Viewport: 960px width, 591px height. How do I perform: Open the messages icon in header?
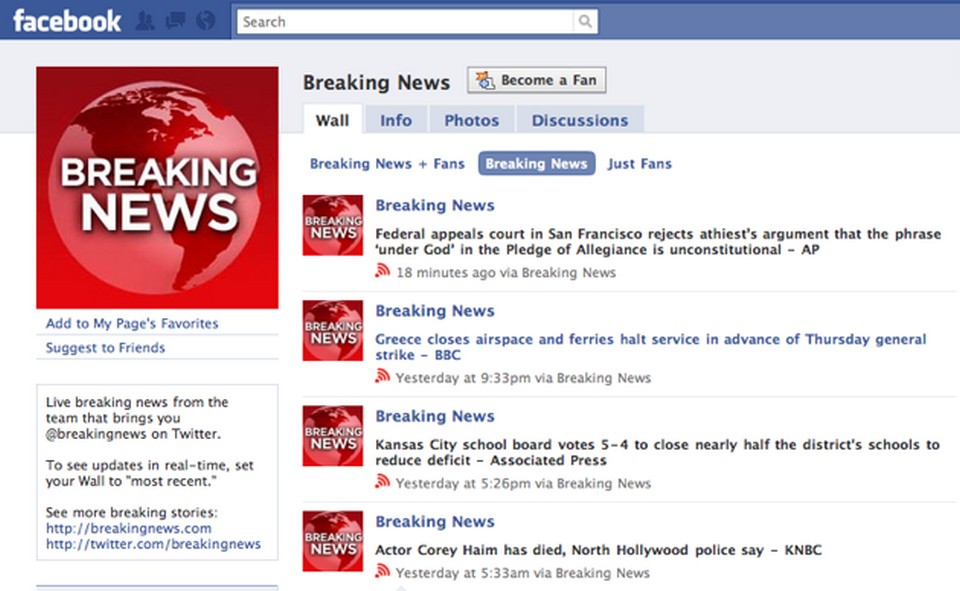click(x=175, y=21)
